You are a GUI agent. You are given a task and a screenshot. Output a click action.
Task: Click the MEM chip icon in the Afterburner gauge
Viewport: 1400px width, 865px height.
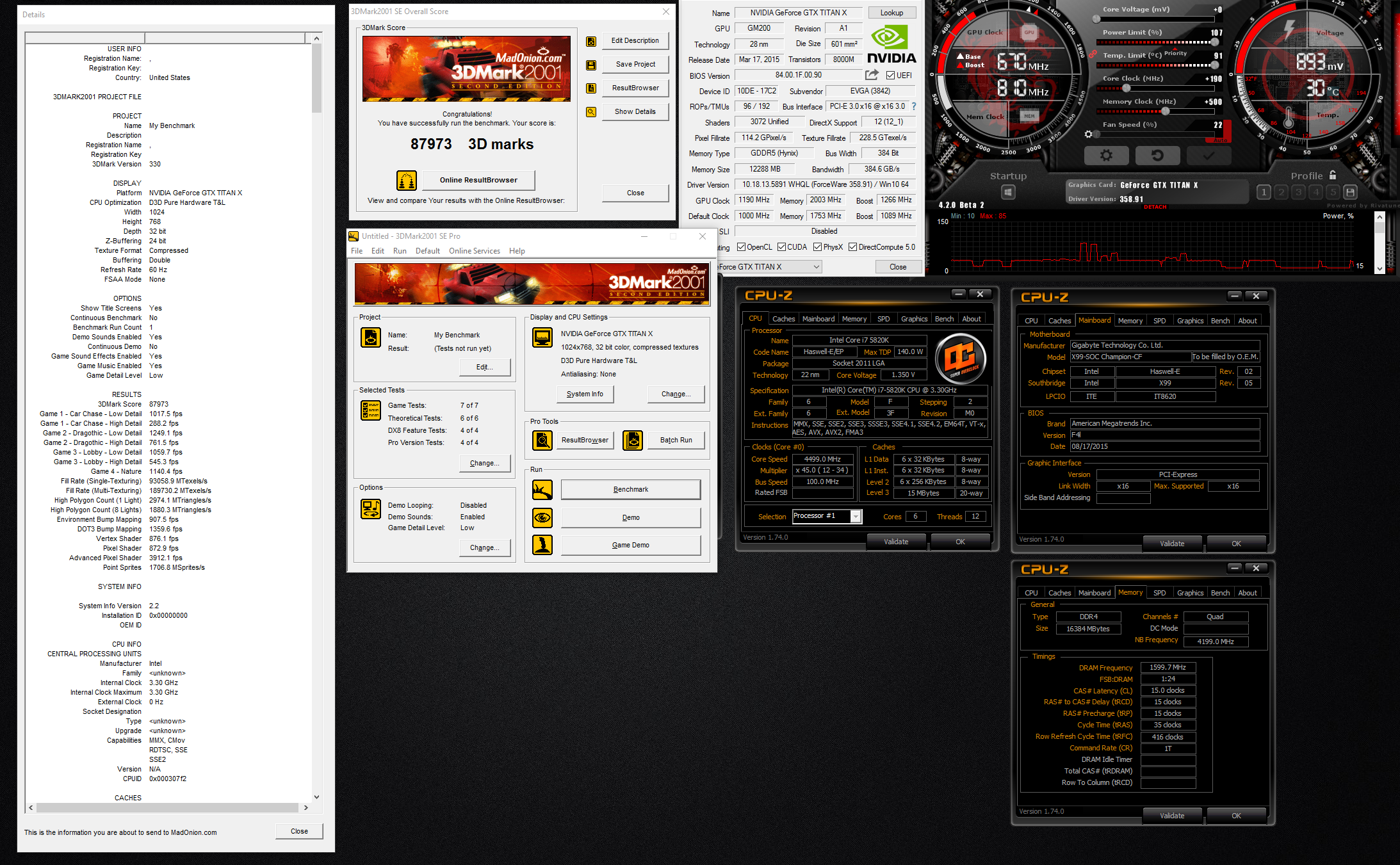pos(1029,116)
